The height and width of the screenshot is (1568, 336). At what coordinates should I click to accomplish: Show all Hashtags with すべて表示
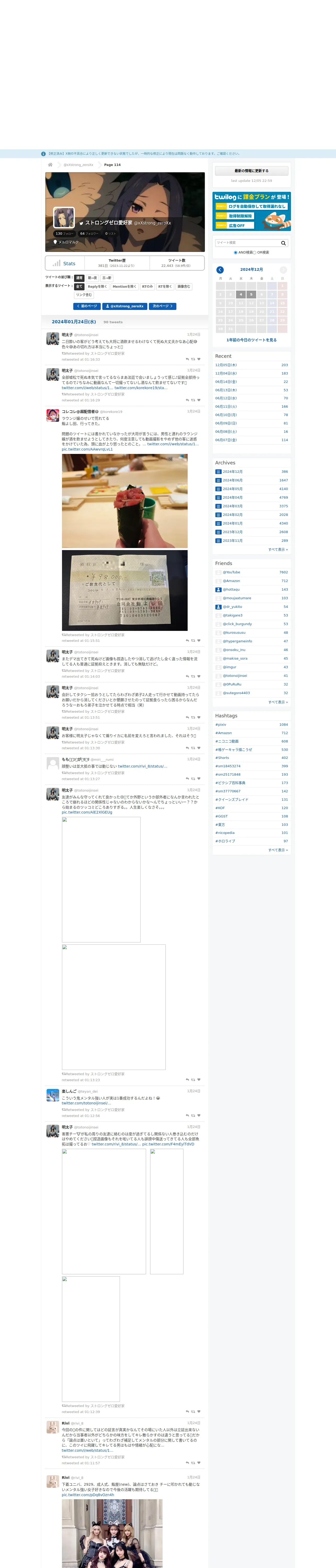point(278,850)
